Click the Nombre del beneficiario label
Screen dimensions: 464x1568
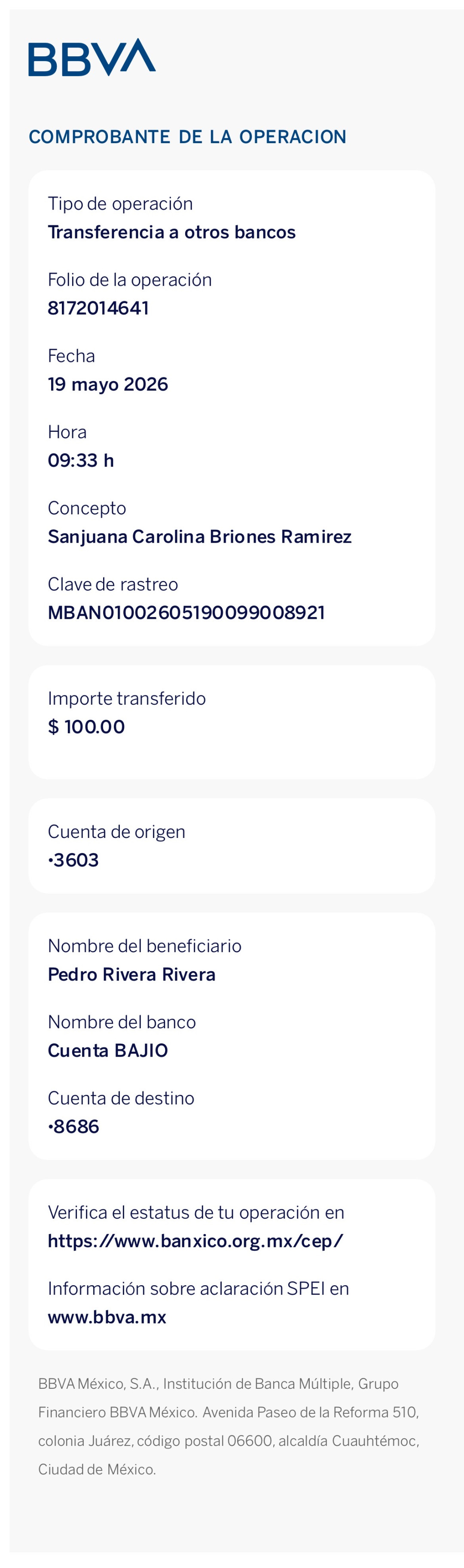point(144,946)
